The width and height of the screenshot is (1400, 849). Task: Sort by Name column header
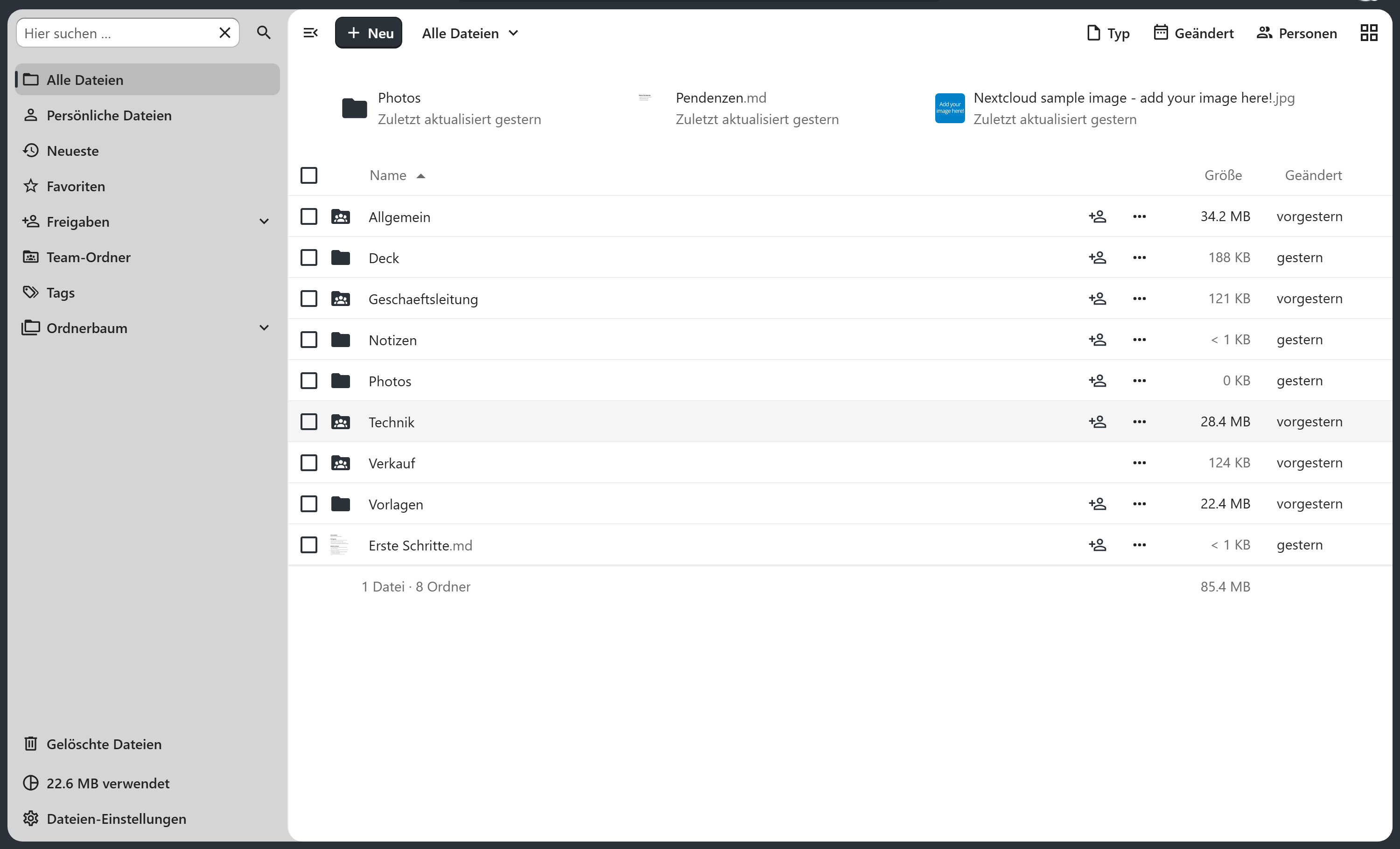click(x=397, y=175)
